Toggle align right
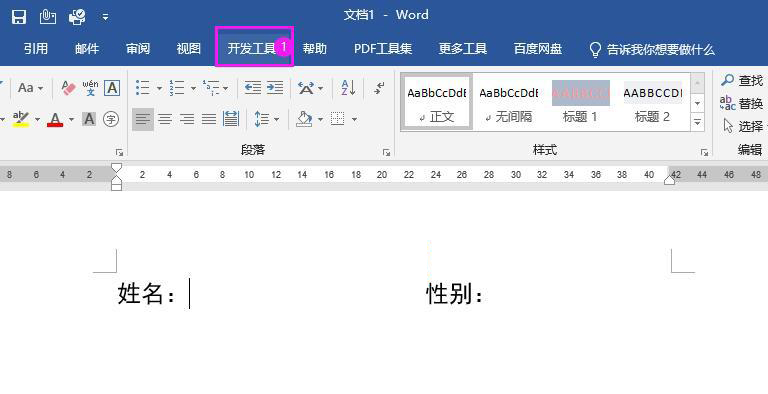This screenshot has width=768, height=394. (187, 119)
